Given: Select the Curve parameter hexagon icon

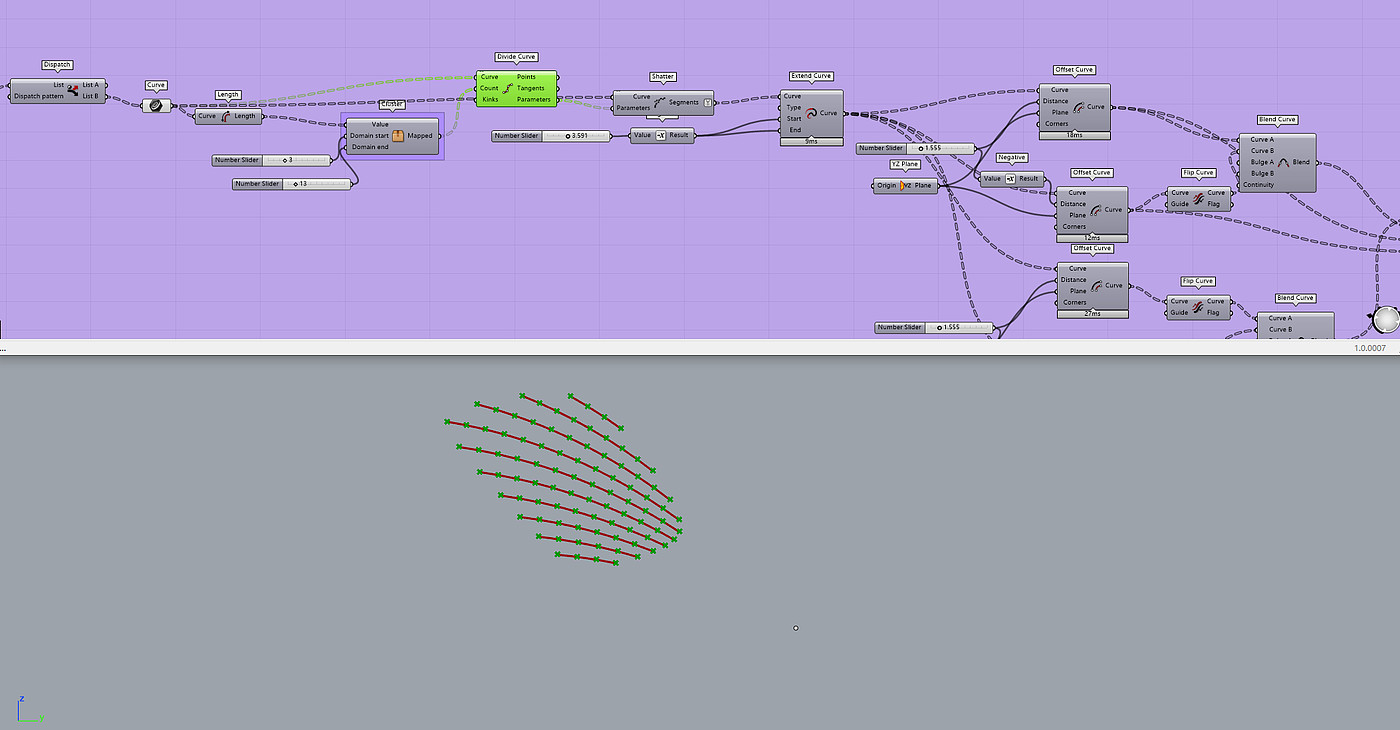Looking at the screenshot, I should [x=157, y=105].
